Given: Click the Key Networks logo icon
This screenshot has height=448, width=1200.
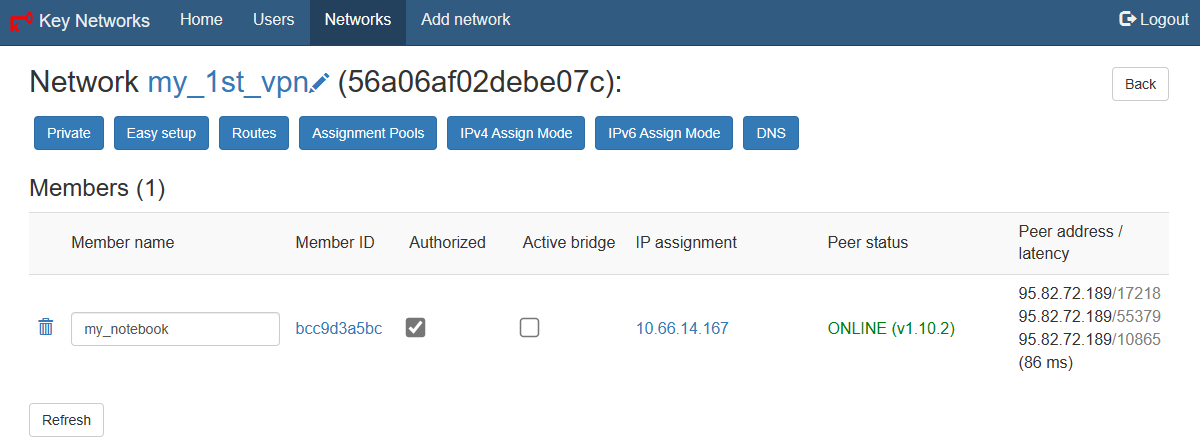Looking at the screenshot, I should 21,20.
